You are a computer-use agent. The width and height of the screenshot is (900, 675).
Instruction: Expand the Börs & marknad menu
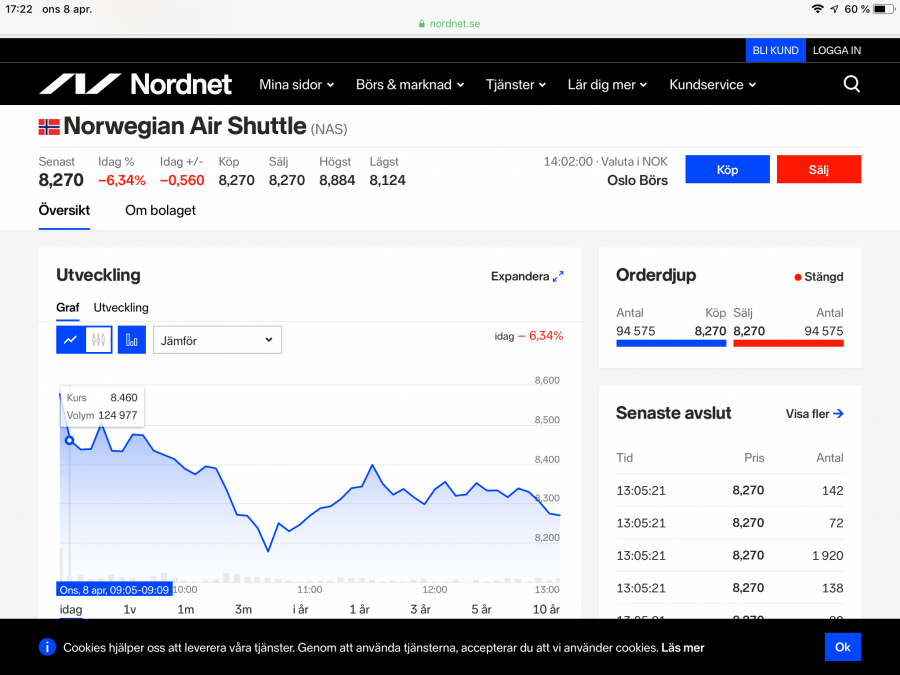pos(410,85)
